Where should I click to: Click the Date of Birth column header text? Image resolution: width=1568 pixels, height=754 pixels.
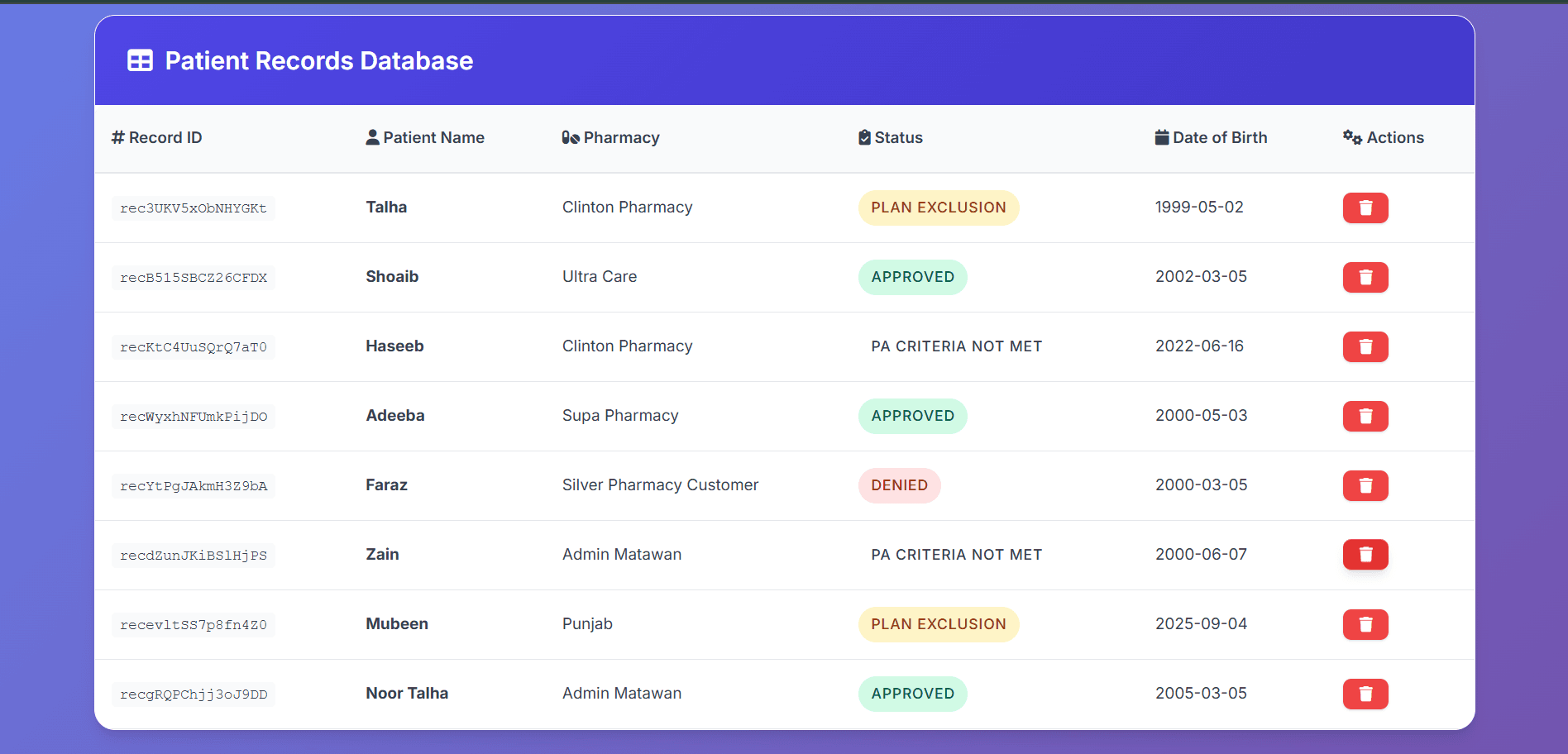click(1220, 137)
